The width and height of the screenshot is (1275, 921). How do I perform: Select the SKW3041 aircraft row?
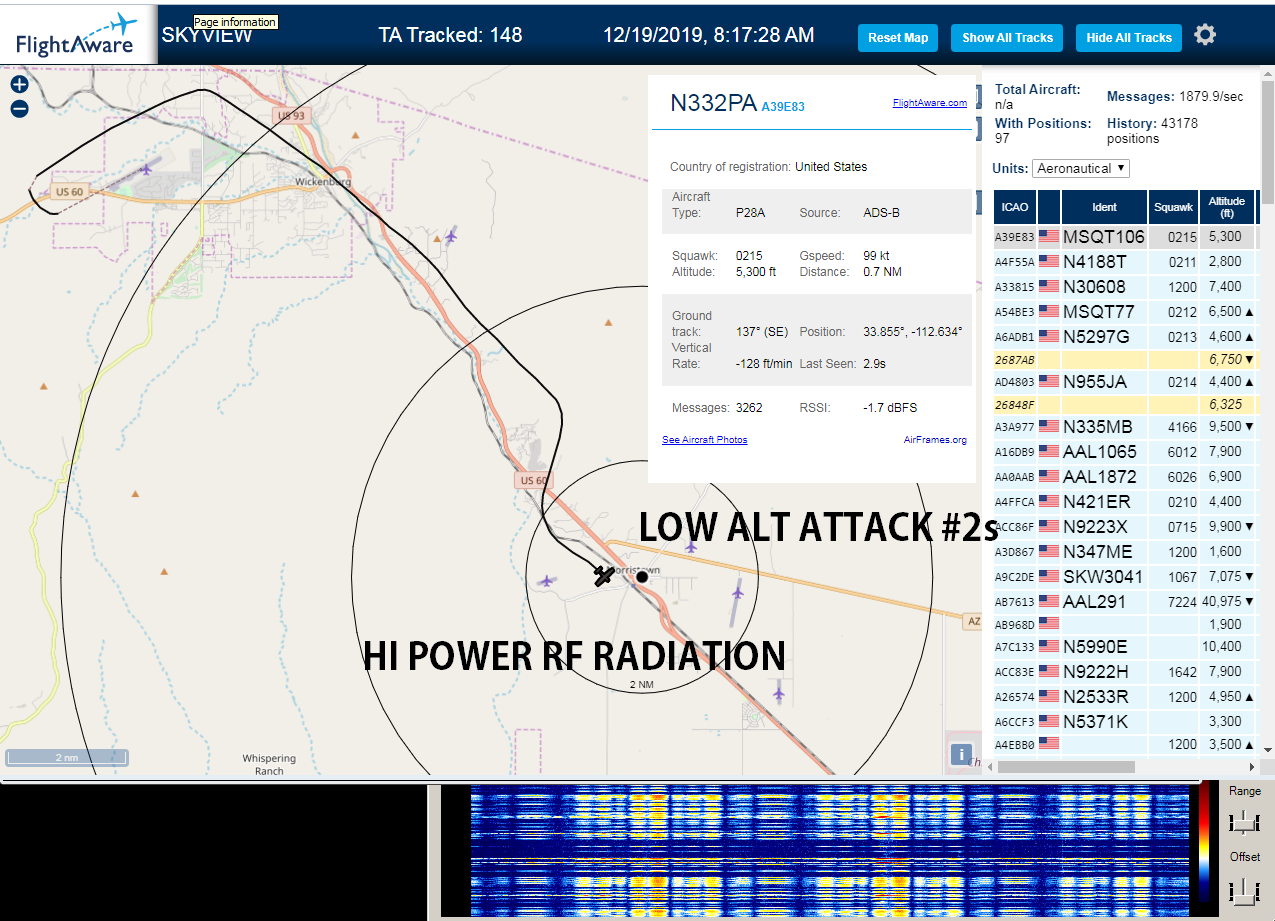(x=1125, y=577)
